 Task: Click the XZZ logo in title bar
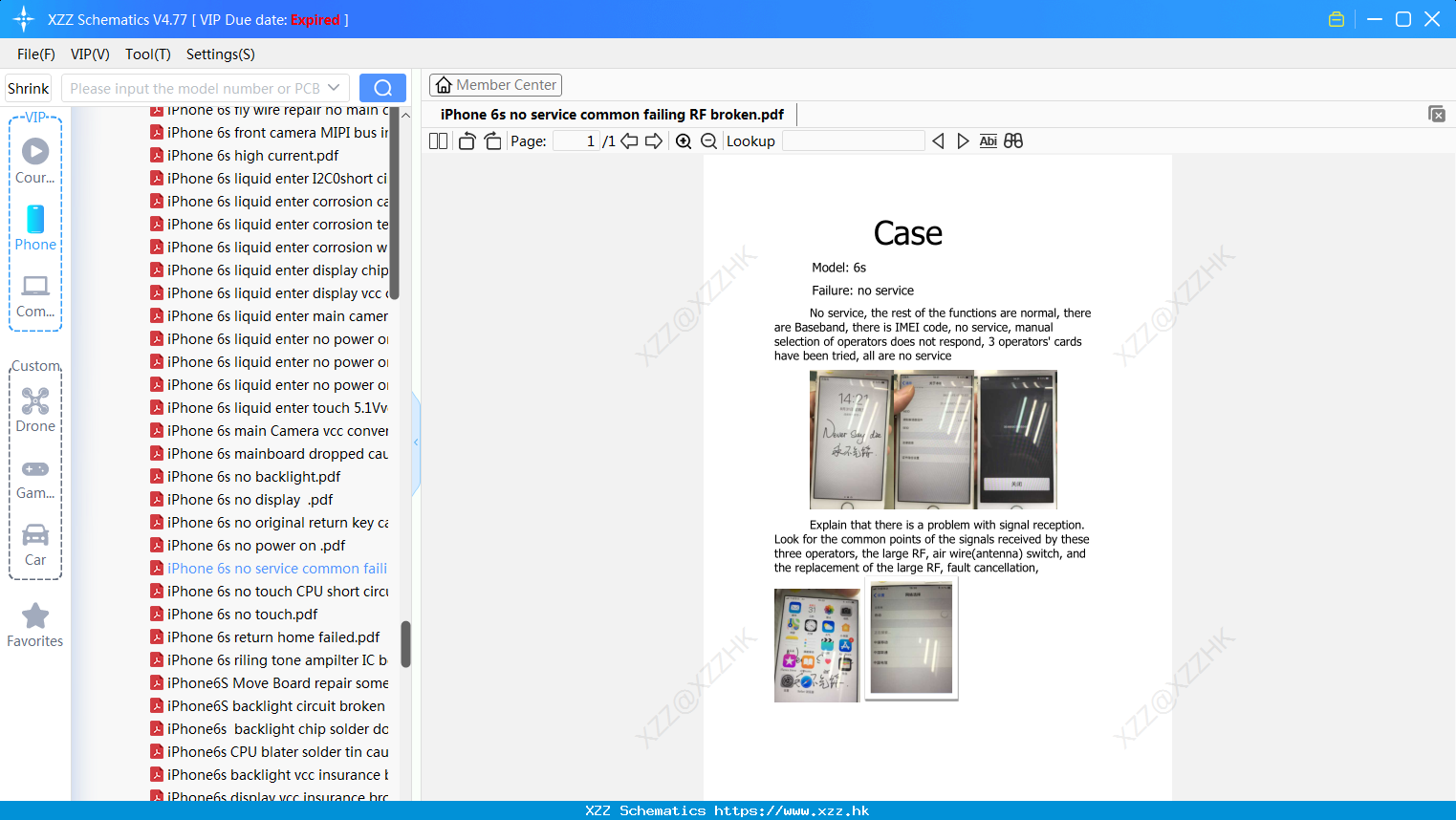pos(24,19)
